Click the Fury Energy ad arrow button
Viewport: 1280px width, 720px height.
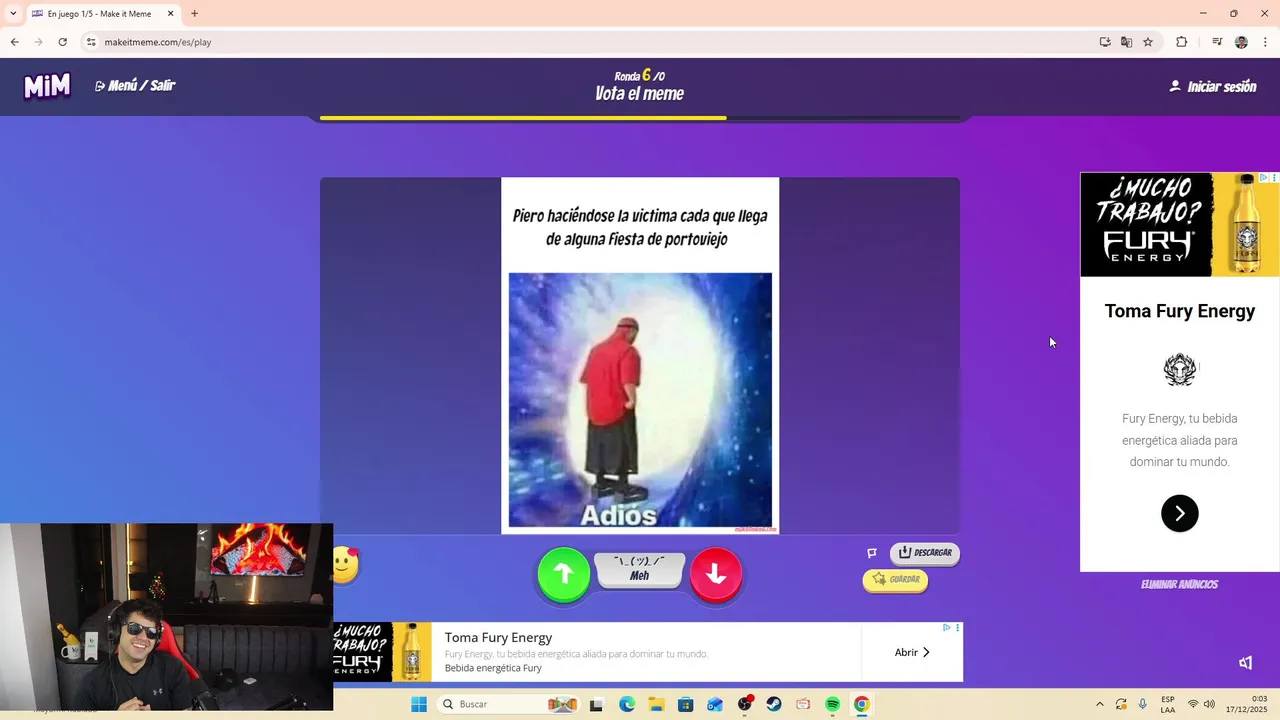coord(1180,513)
